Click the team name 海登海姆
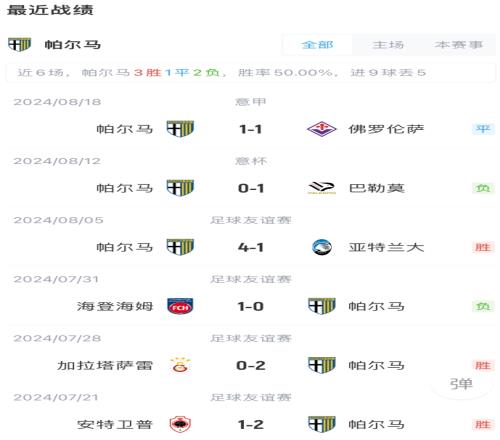The width and height of the screenshot is (500, 440). (115, 306)
